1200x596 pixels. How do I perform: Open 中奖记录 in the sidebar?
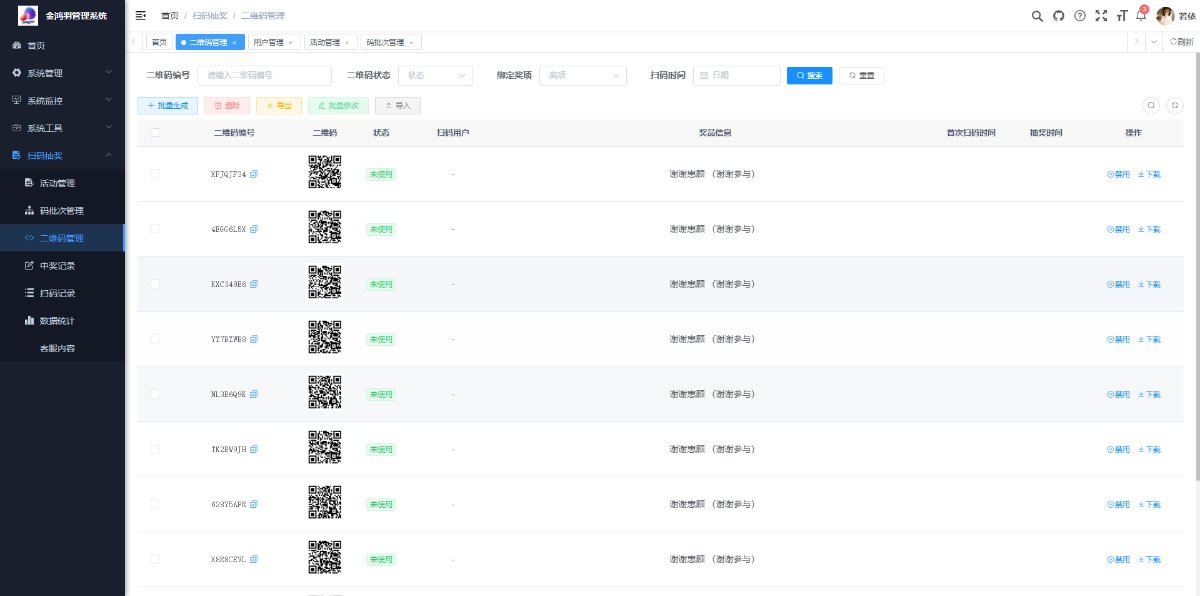tap(62, 266)
